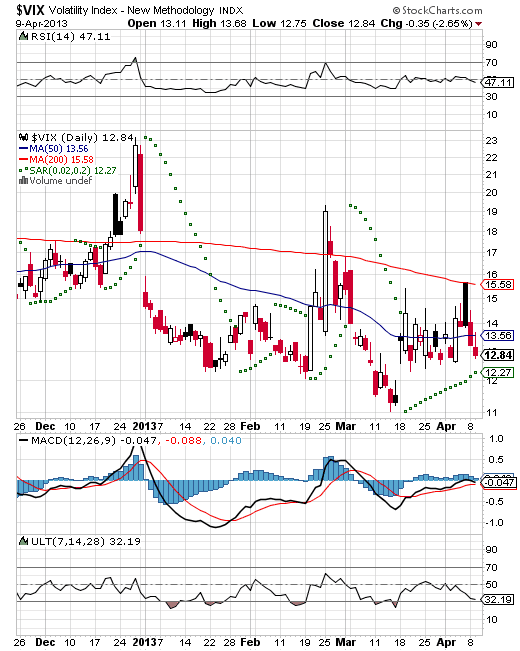Image resolution: width=520 pixels, height=651 pixels.
Task: Click the $VIX (Daily) 12.84 legend text
Action: point(82,137)
